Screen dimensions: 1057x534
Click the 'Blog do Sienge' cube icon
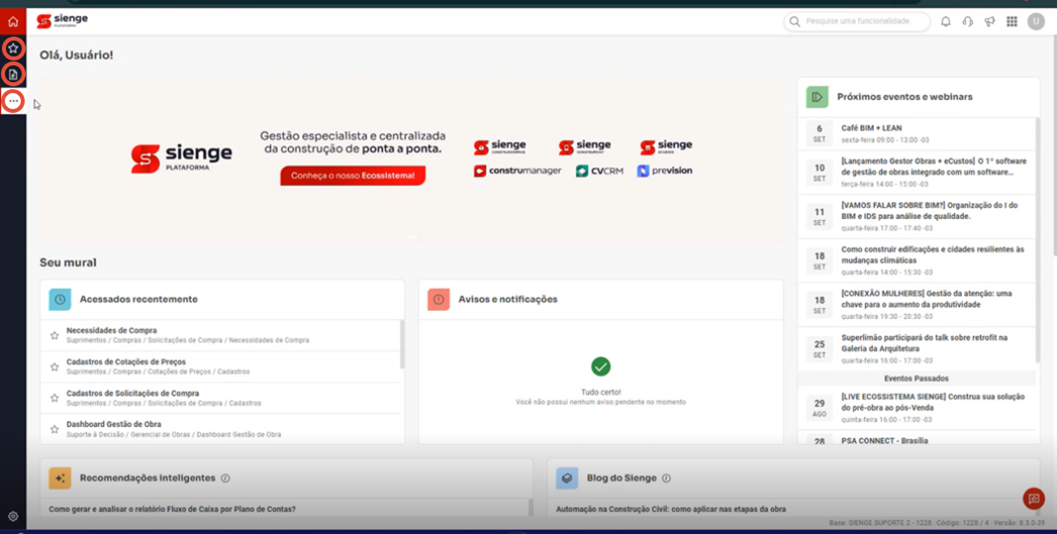(567, 478)
